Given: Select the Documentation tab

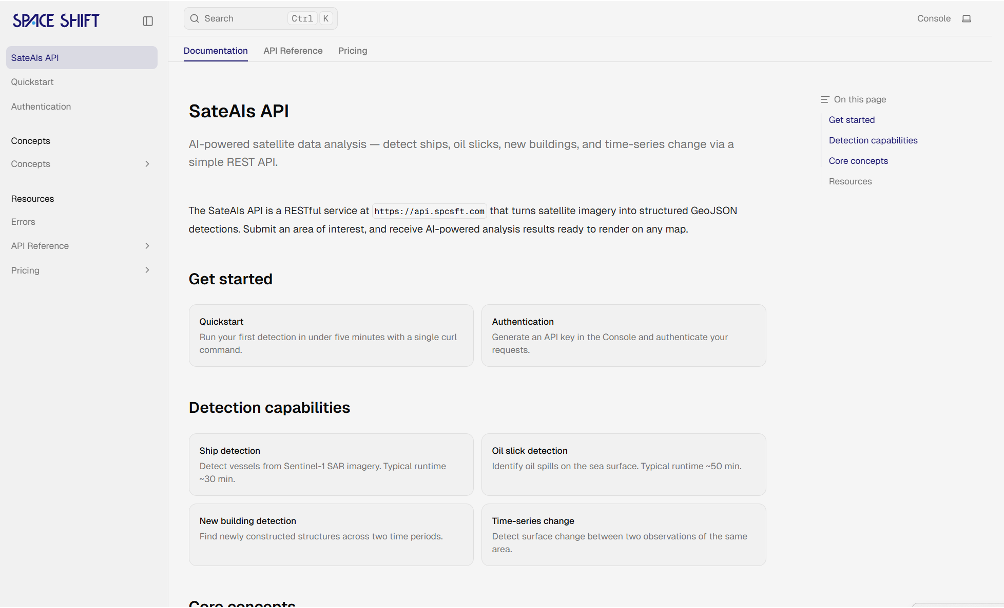Looking at the screenshot, I should click(216, 51).
